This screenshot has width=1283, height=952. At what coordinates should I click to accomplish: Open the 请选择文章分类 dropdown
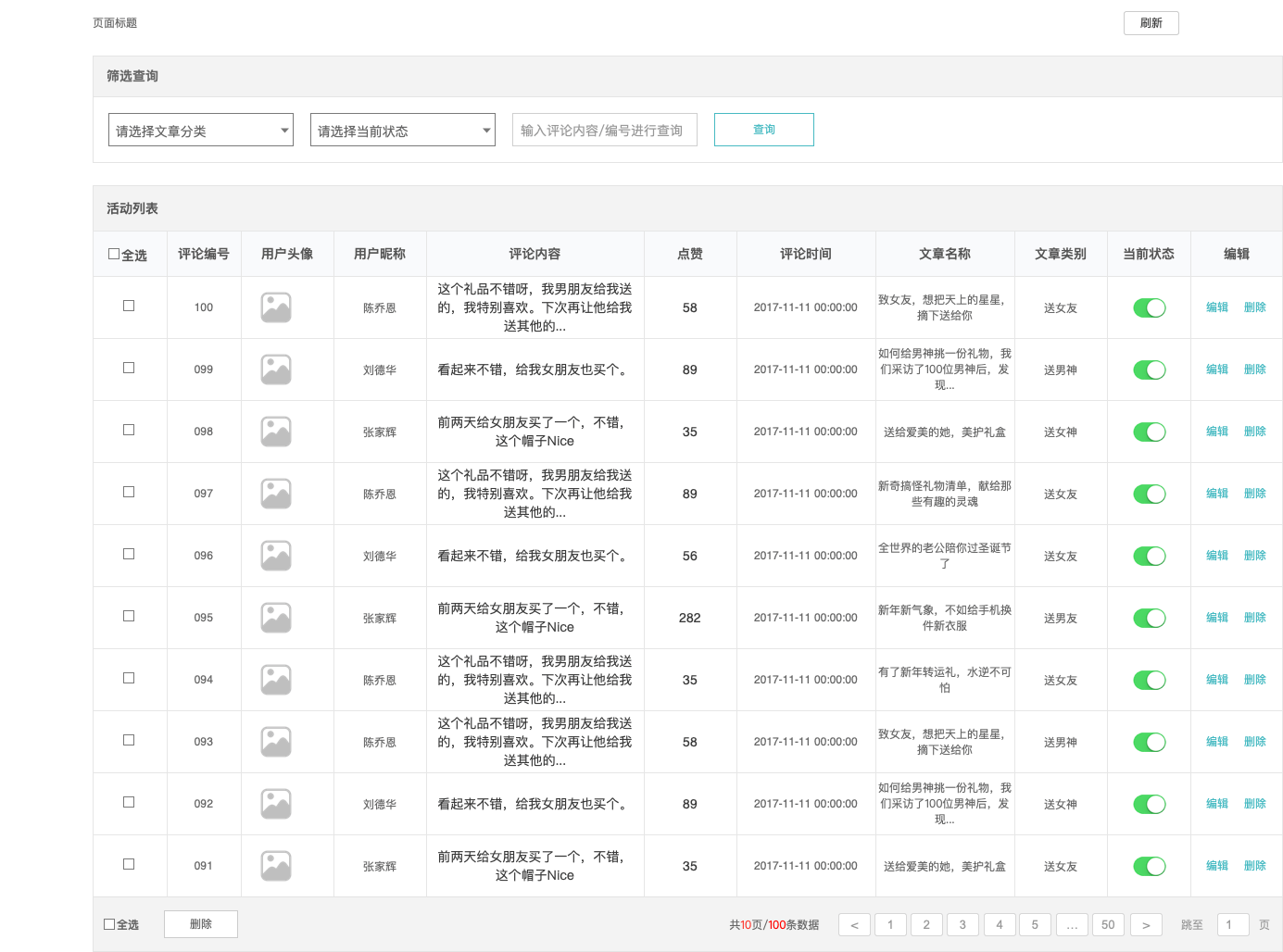pos(200,130)
